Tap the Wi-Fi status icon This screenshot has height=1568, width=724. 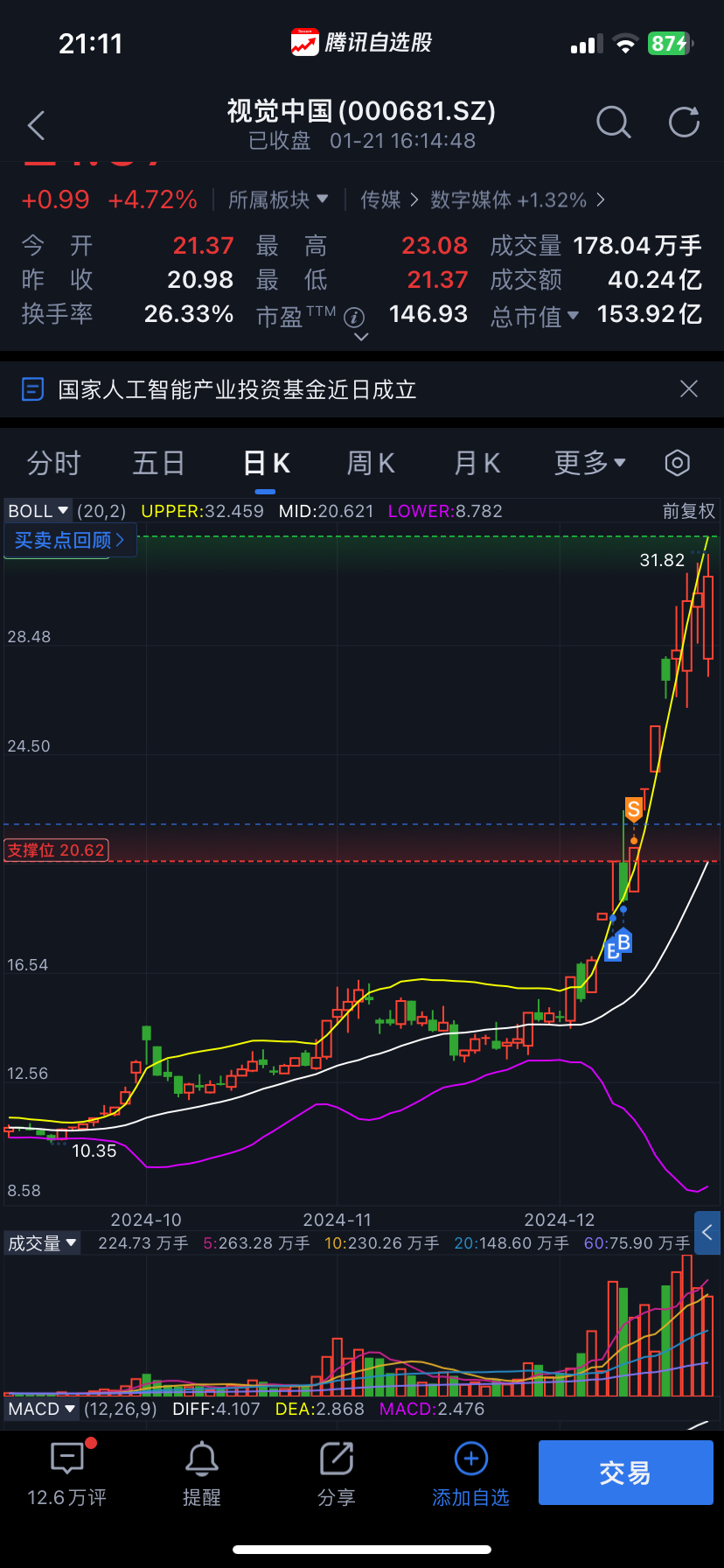(x=625, y=44)
